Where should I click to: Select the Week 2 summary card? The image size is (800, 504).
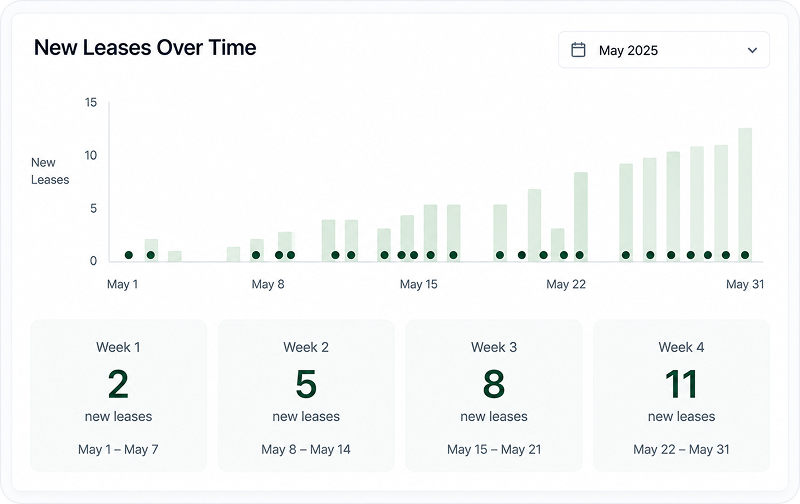click(306, 395)
